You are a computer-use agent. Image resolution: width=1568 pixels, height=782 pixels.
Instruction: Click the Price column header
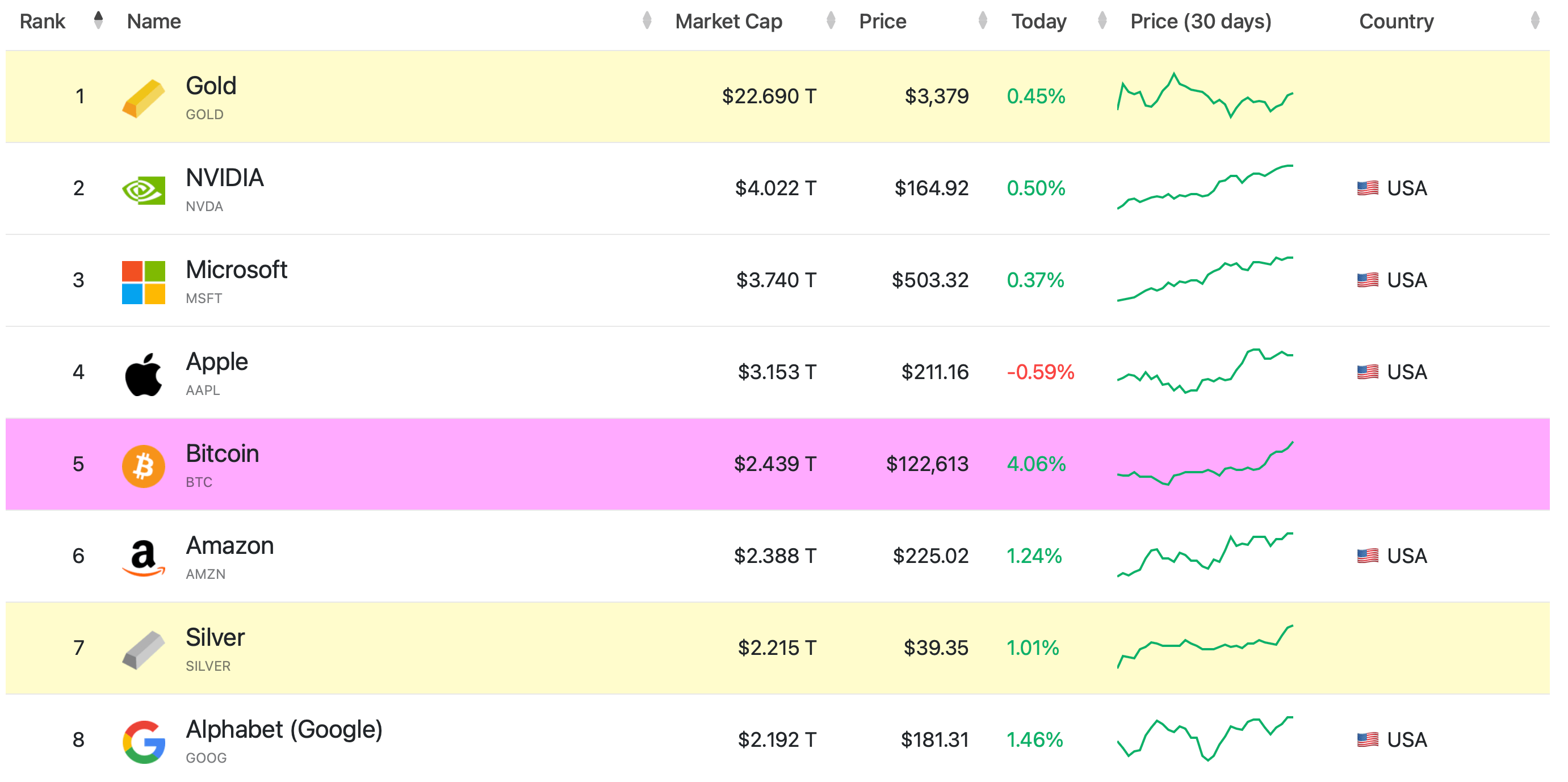coord(882,22)
